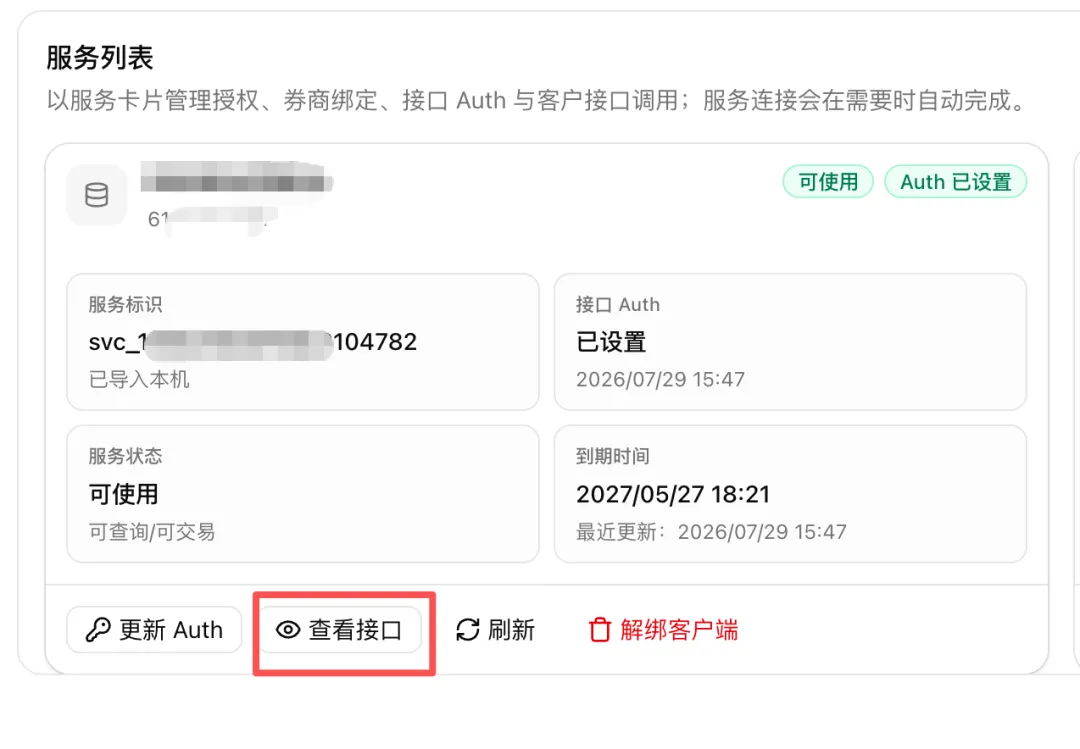Viewport: 1080px width, 749px height.
Task: Click the 服务列表 heading
Action: click(100, 57)
